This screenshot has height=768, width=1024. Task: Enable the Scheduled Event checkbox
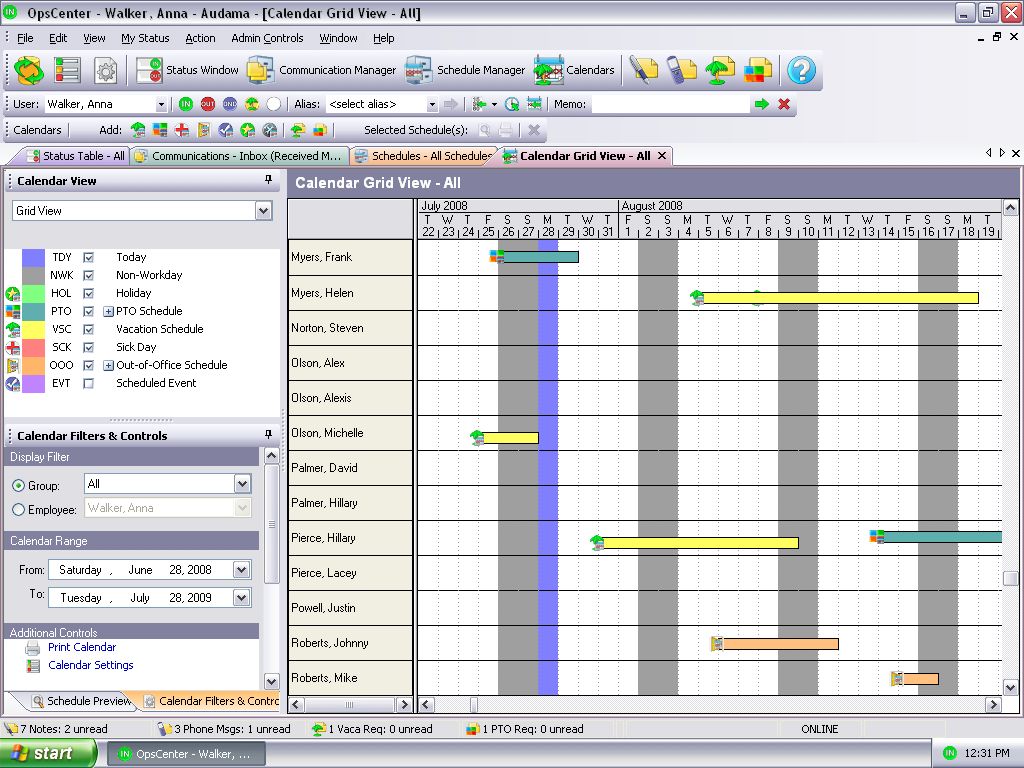89,383
